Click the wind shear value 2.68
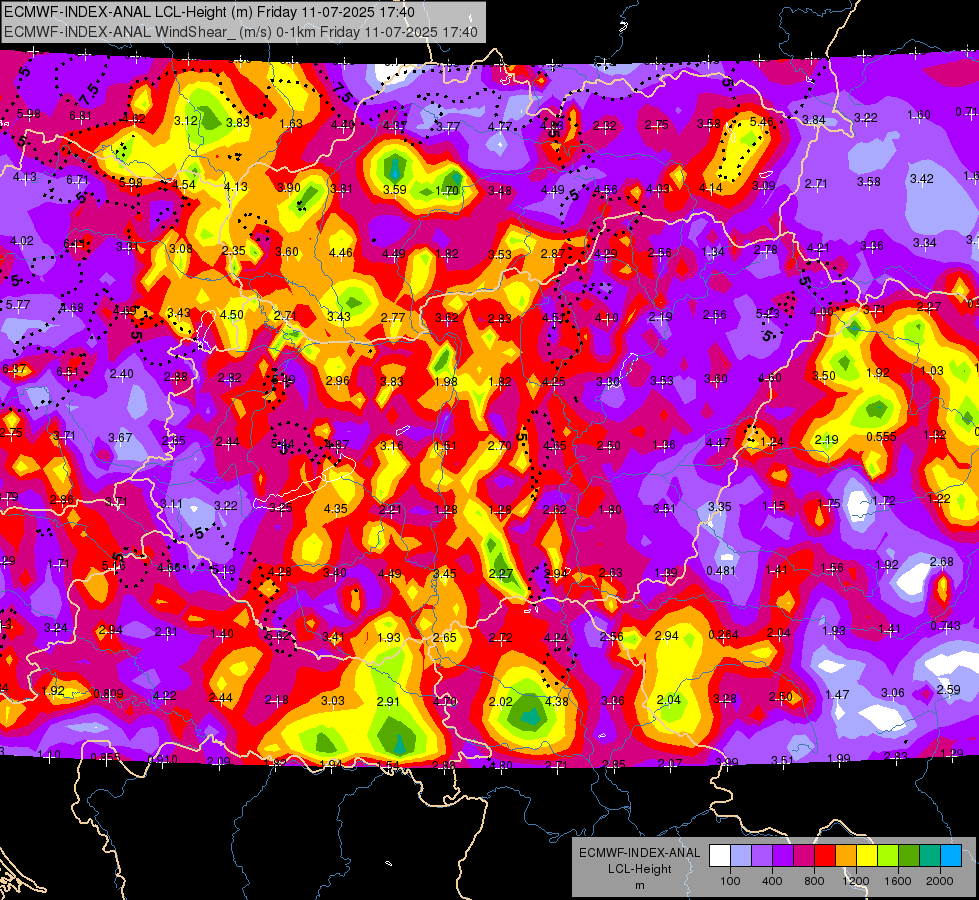Image resolution: width=979 pixels, height=900 pixels. click(942, 562)
